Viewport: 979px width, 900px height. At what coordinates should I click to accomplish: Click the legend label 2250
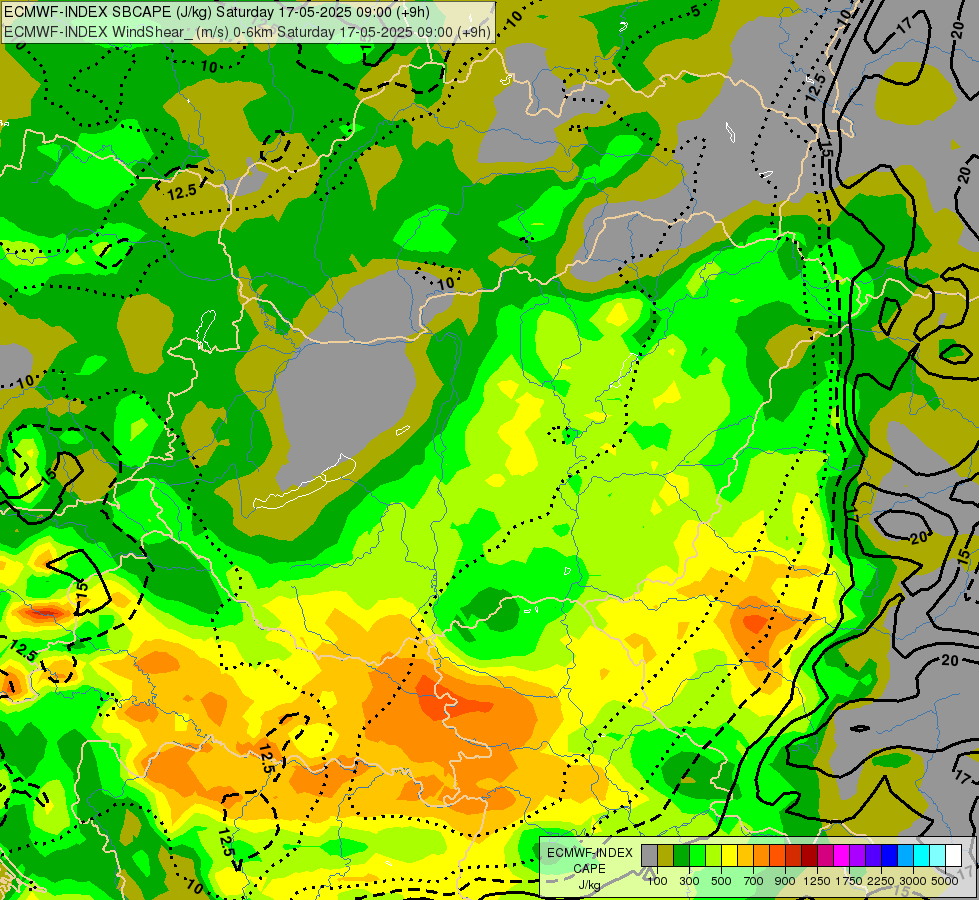[881, 881]
